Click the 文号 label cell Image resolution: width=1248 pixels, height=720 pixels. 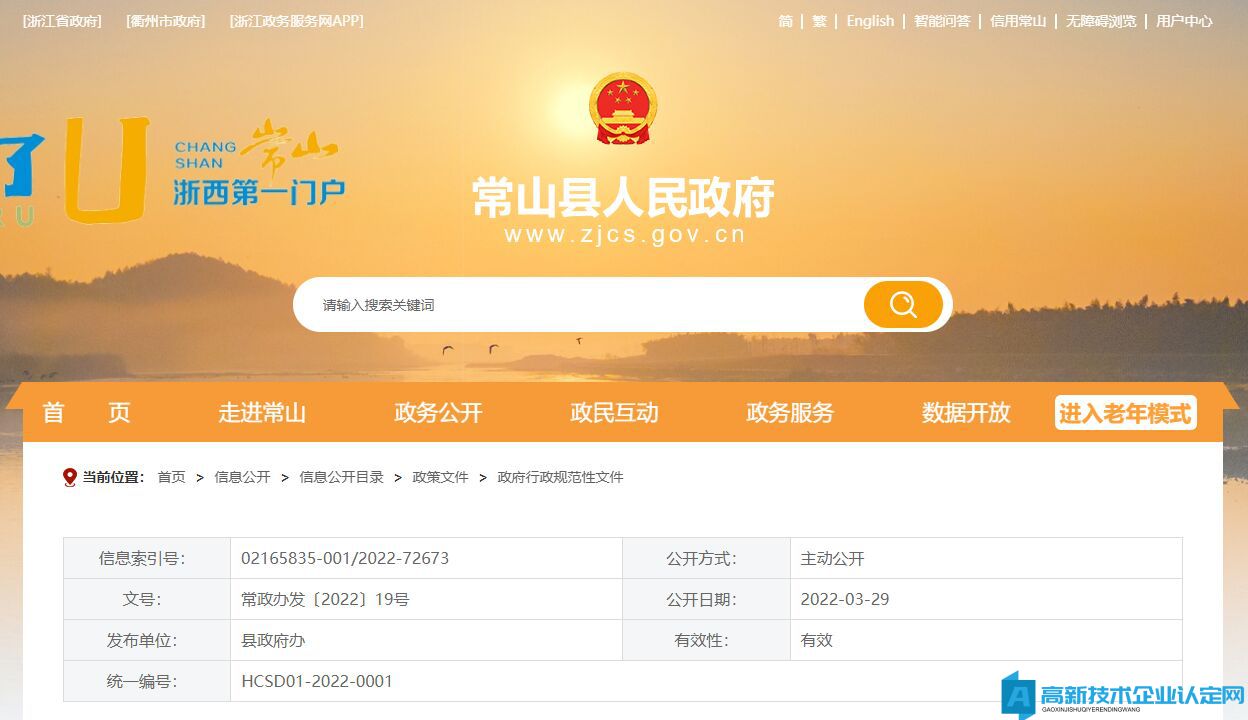[147, 599]
